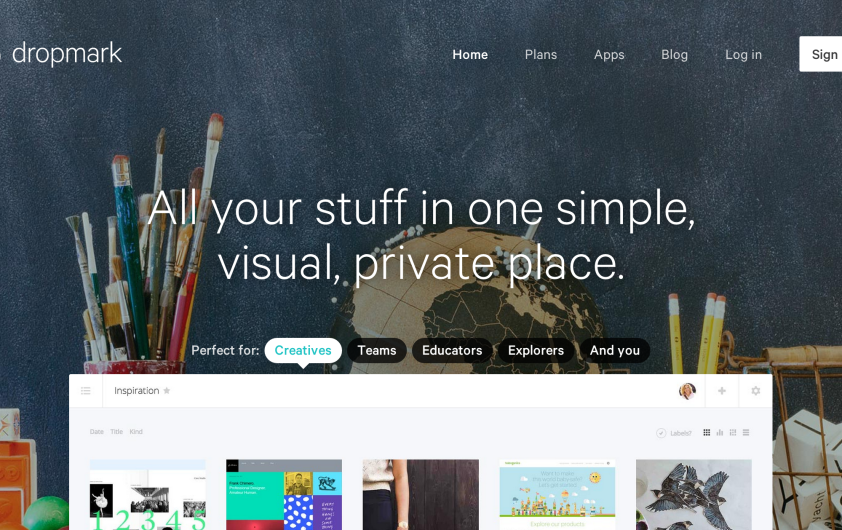Open the birds artwork thumbnail

(694, 495)
